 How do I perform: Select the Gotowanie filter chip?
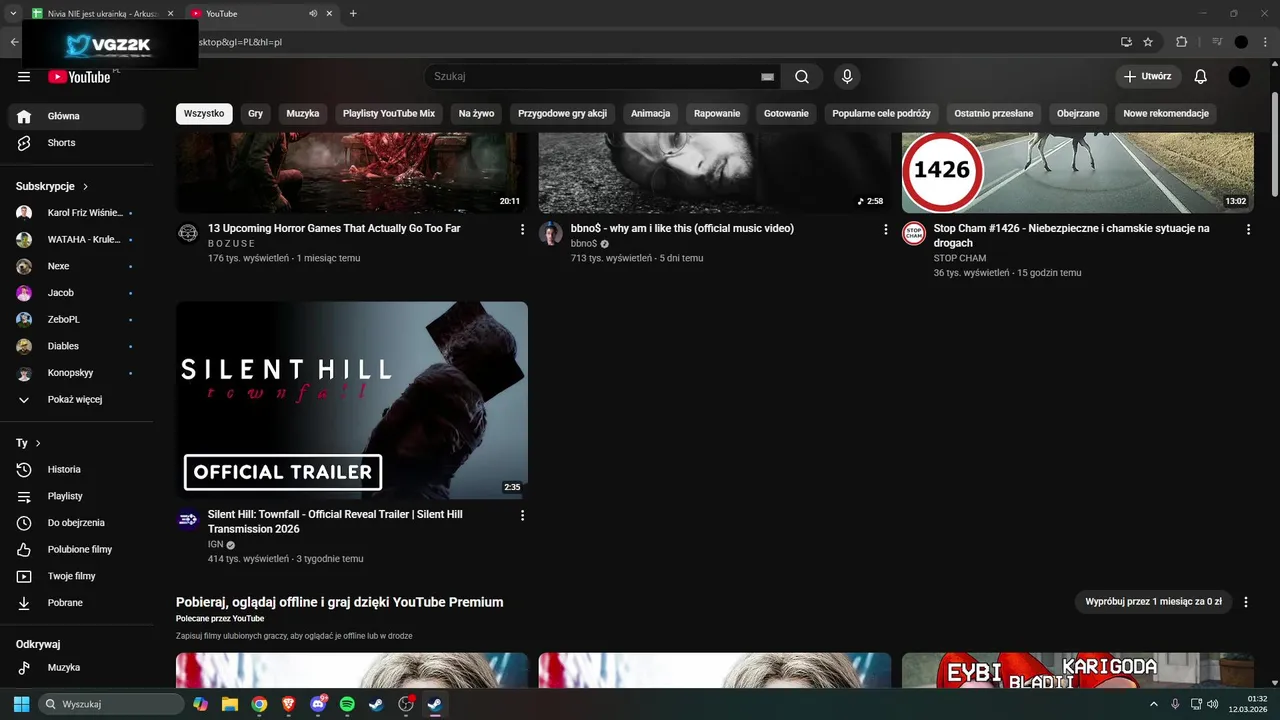click(786, 114)
